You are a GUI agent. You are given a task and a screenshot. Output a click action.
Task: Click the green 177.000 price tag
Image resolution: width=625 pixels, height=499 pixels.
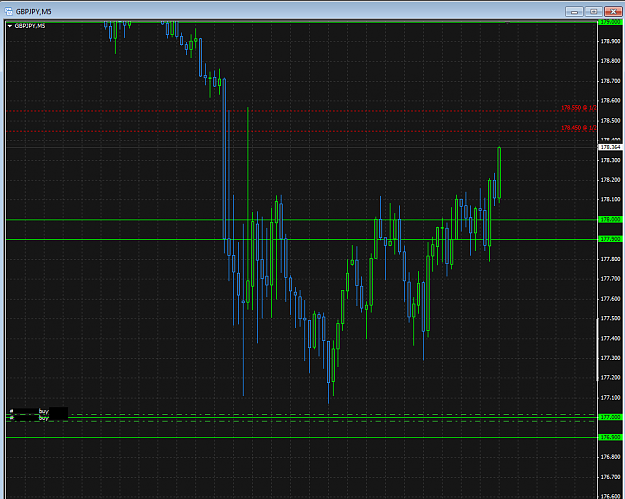pos(610,417)
